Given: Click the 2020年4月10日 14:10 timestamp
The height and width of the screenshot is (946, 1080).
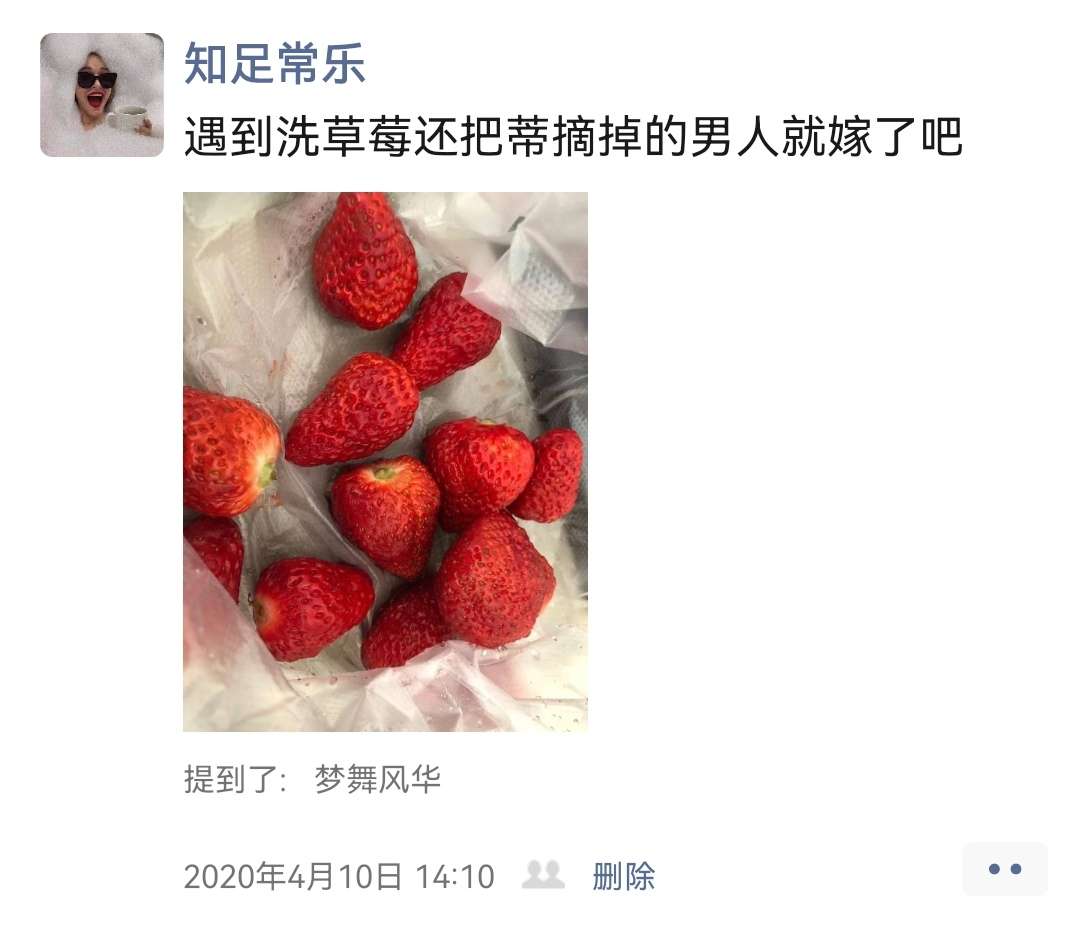Looking at the screenshot, I should click(x=339, y=876).
